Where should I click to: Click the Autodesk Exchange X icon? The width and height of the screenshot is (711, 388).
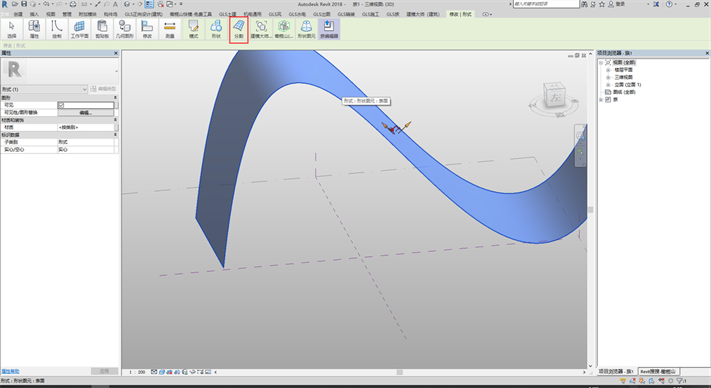point(656,4)
